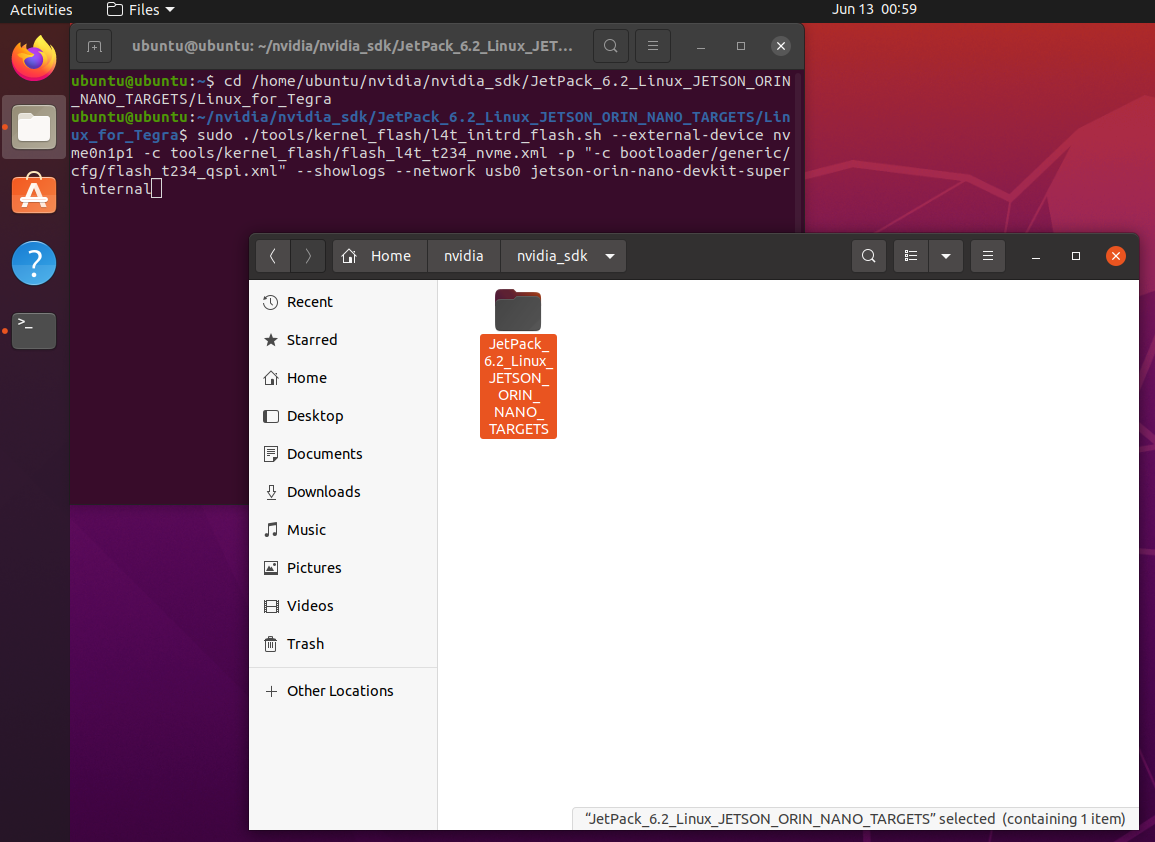
Task: Open a new tab in Terminal window
Action: [94, 46]
